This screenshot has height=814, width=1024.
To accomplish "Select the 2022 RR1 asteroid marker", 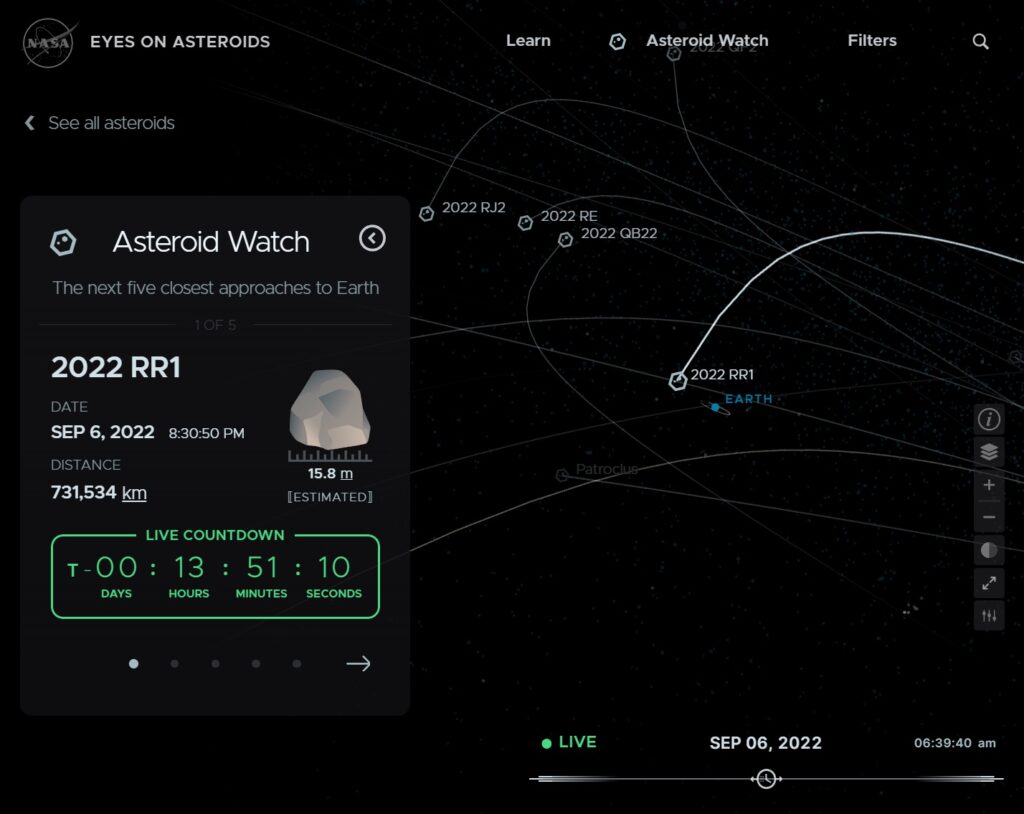I will [x=678, y=380].
